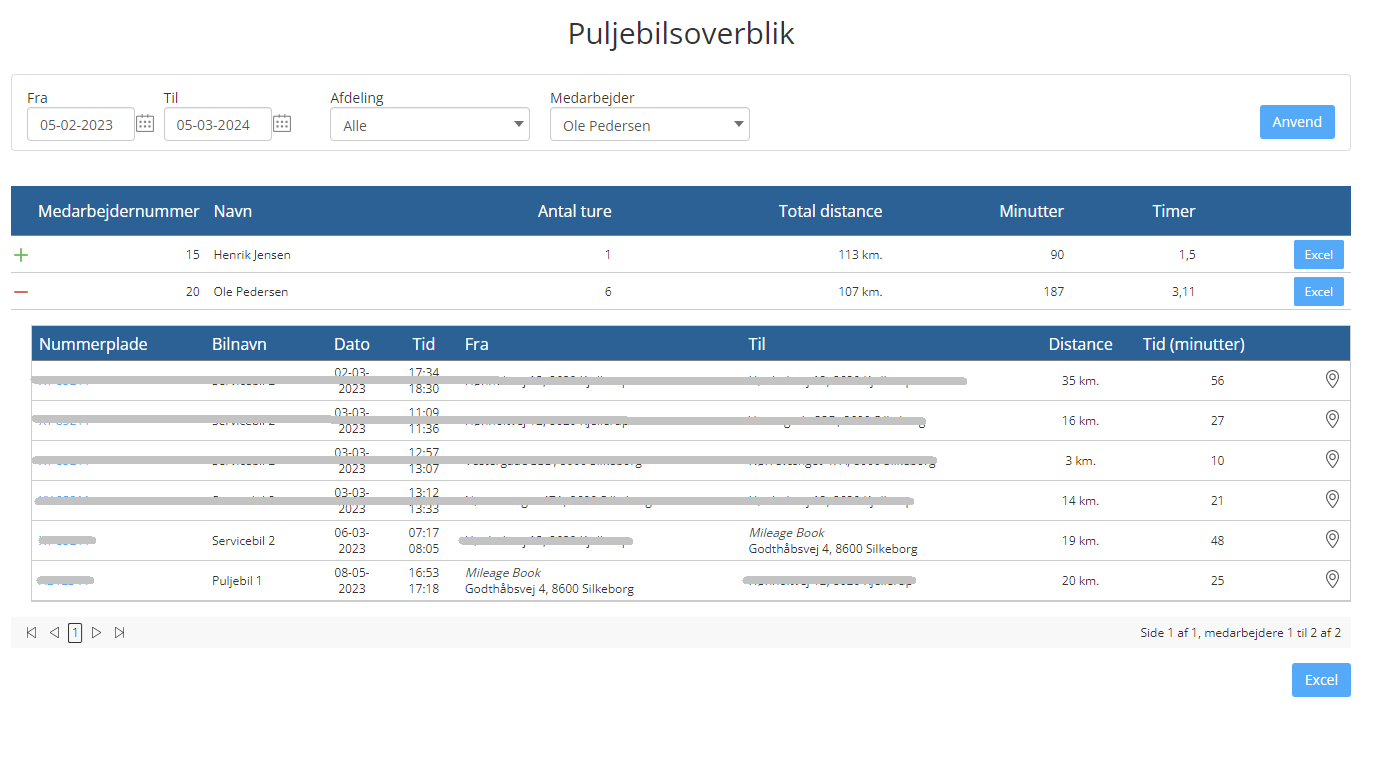Select Henrik Jensen name cell
The height and width of the screenshot is (758, 1373).
pos(252,255)
